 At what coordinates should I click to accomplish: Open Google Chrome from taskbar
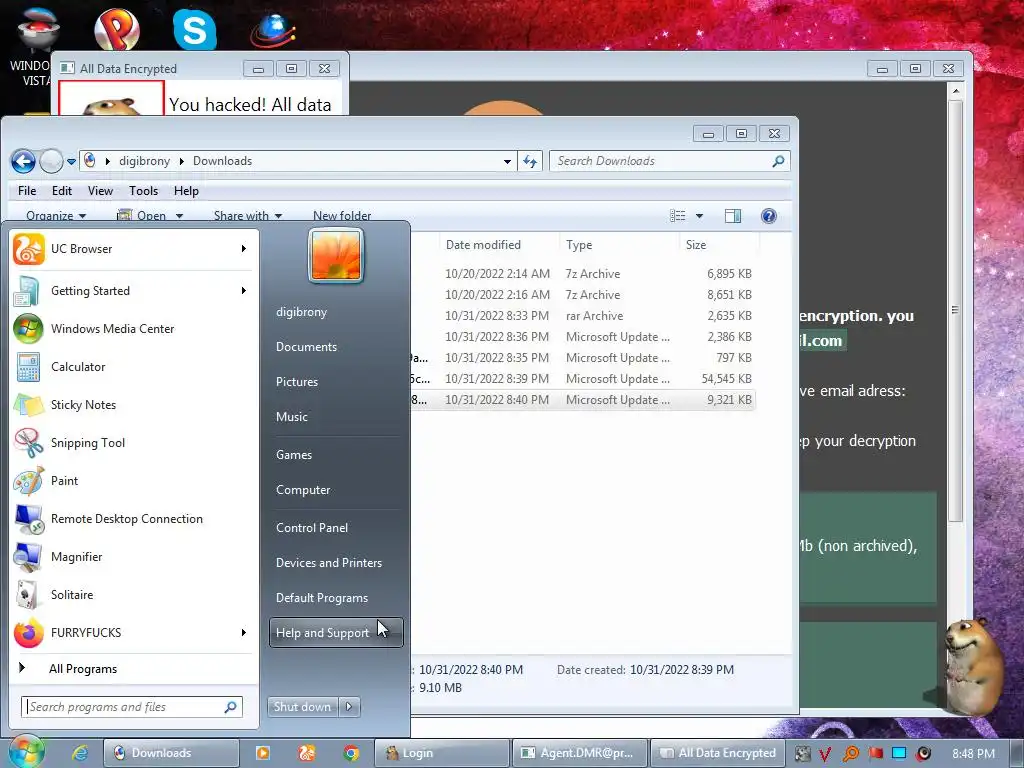point(351,753)
